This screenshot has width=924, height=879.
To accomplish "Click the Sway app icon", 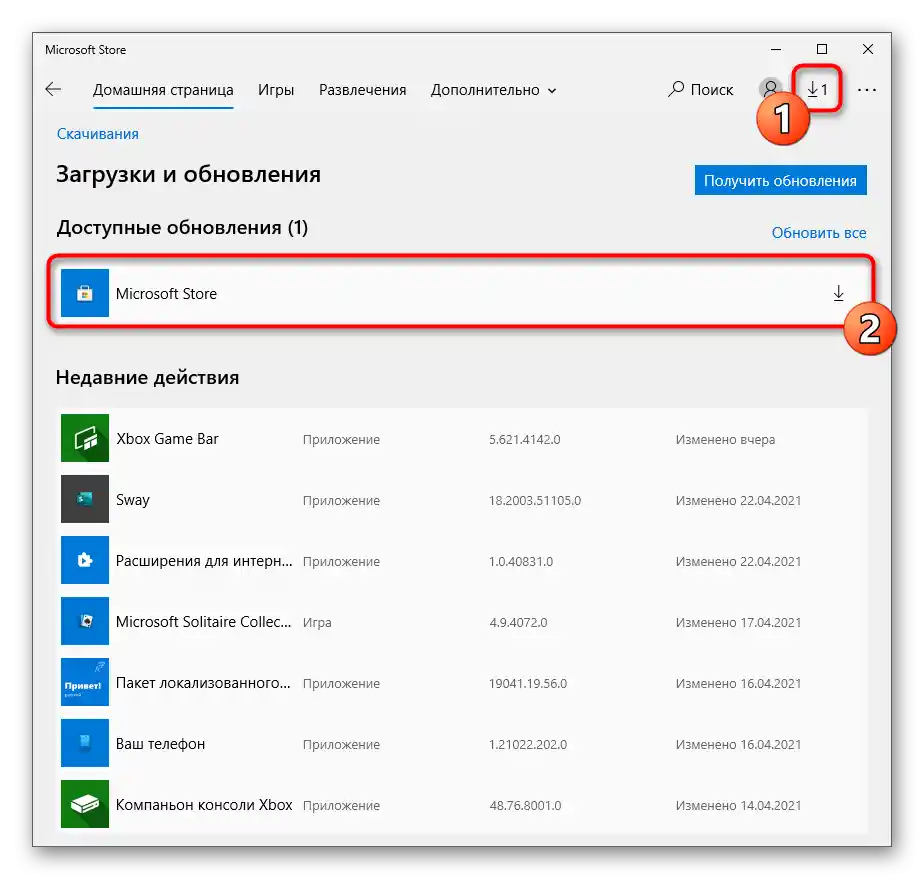I will click(85, 499).
